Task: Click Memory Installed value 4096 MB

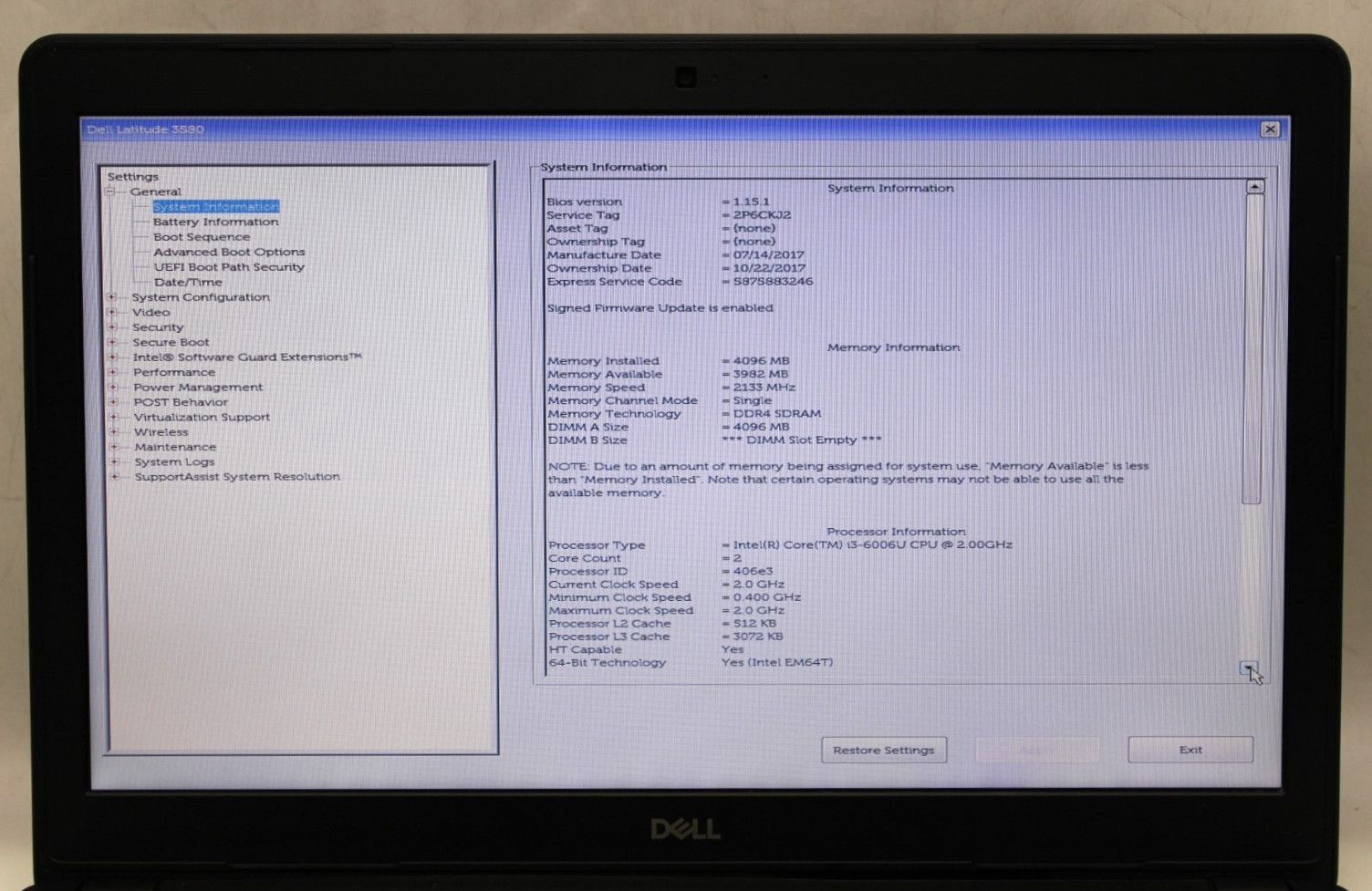Action: coord(761,361)
